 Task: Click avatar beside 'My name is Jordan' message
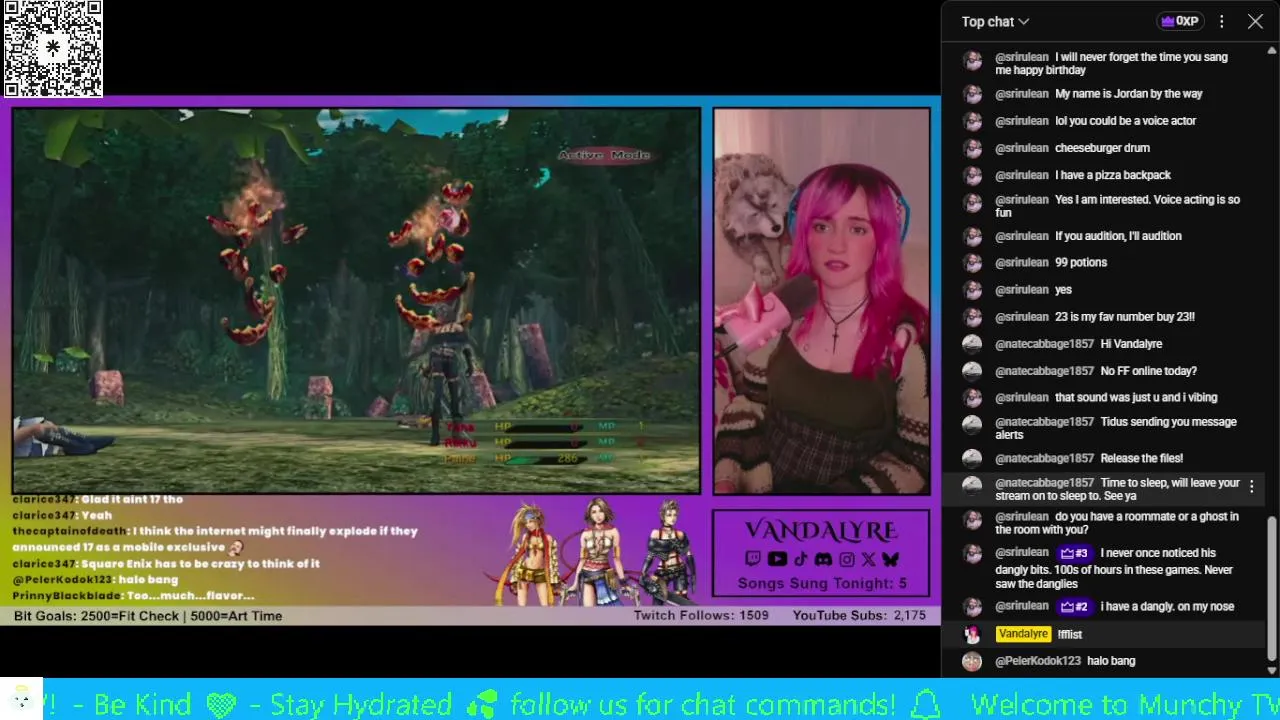972,94
